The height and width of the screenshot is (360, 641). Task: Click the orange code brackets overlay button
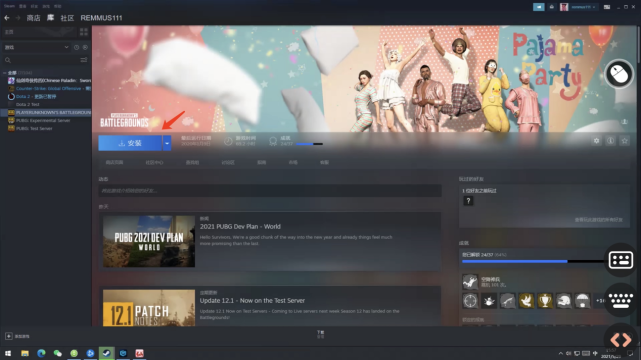(621, 340)
